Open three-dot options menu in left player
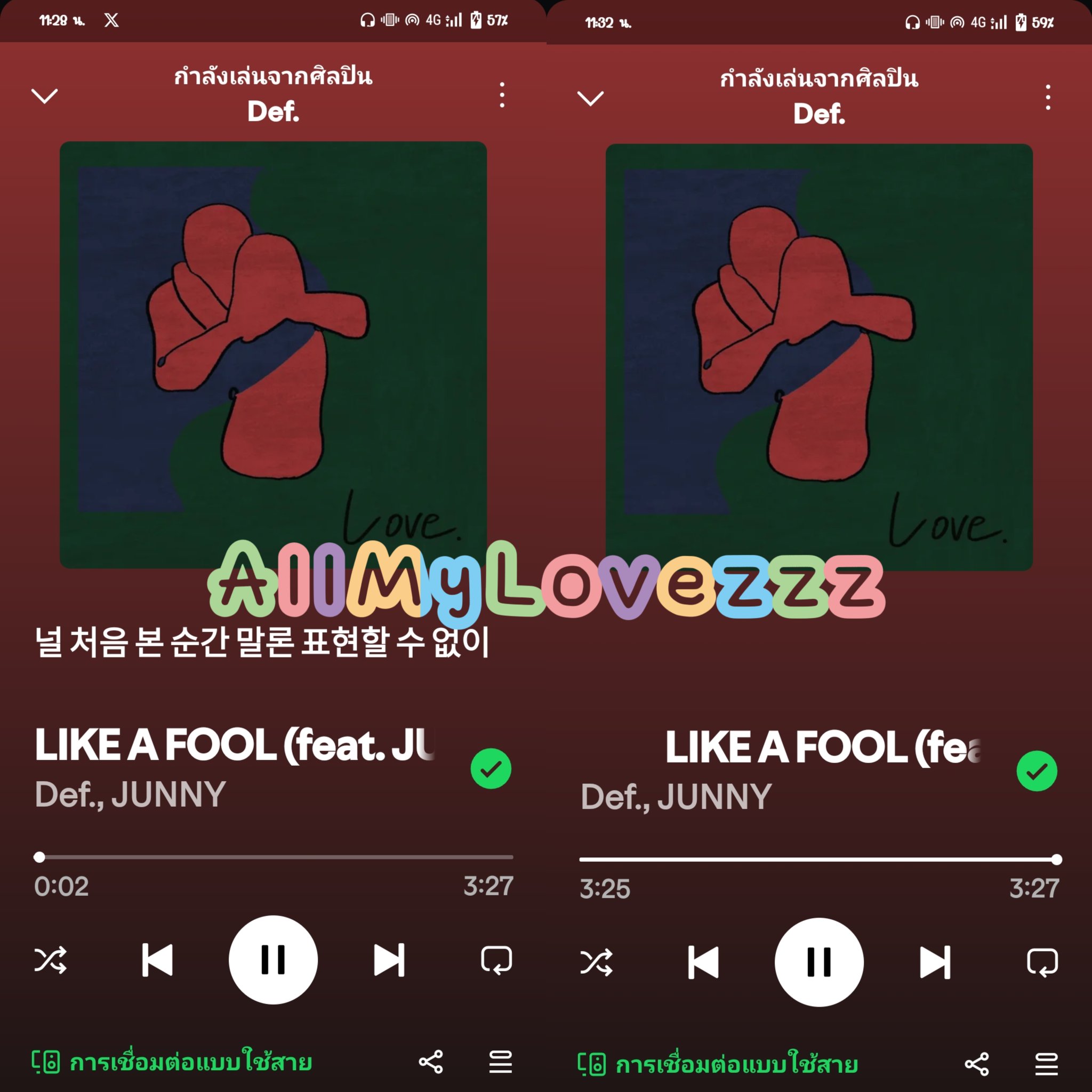The image size is (1092, 1092). pos(502,95)
